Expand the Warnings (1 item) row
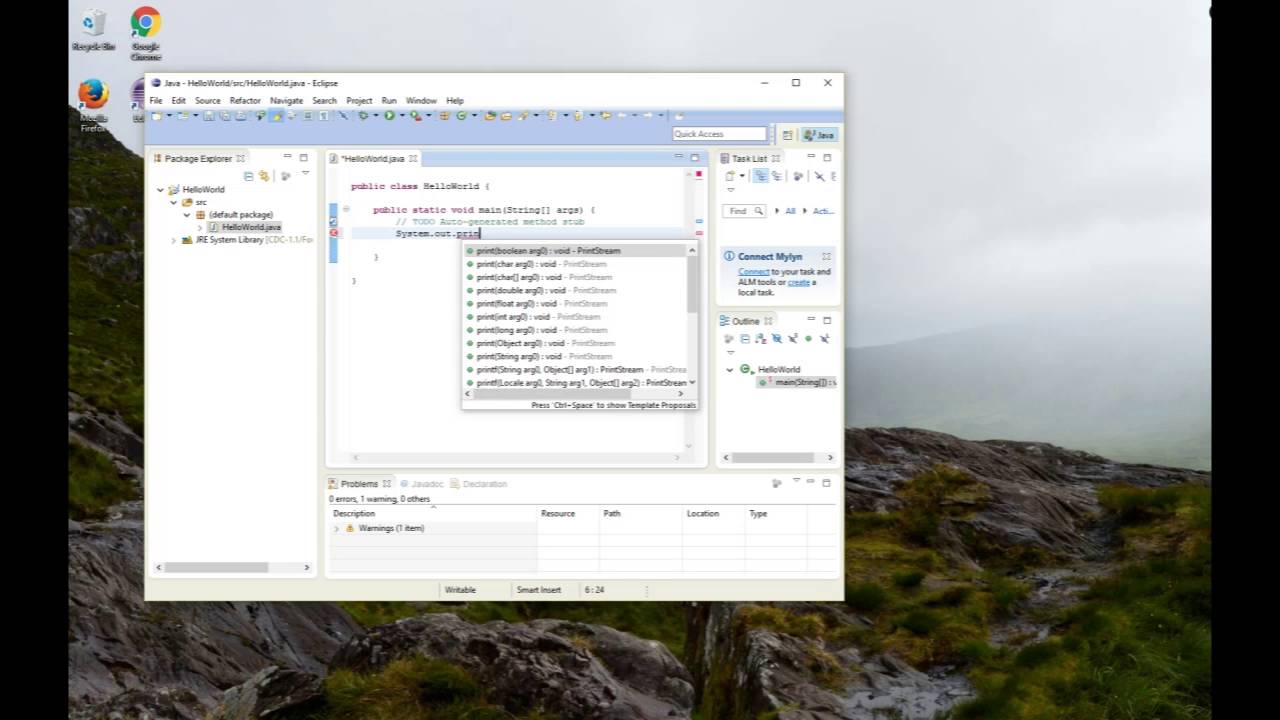1280x720 pixels. tap(337, 528)
